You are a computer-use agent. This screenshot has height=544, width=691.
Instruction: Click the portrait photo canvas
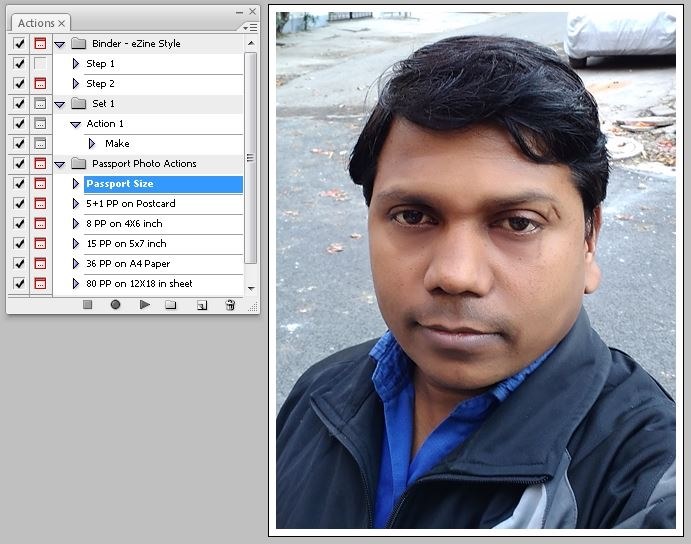[476, 270]
